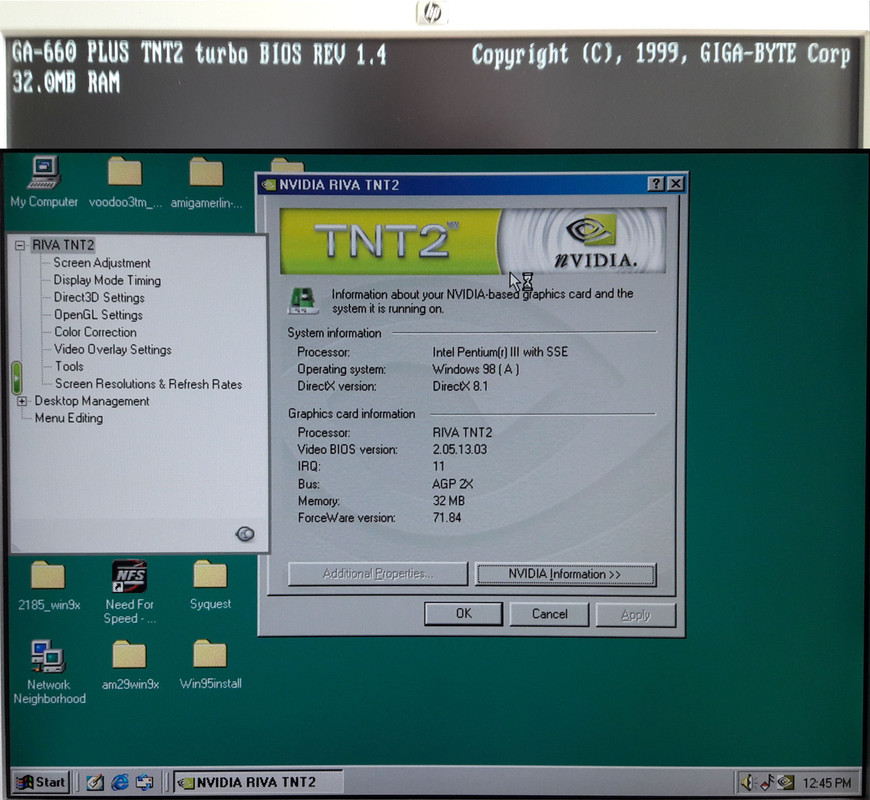The image size is (870, 800).
Task: Click the round pin icon in the side menu
Action: (x=245, y=534)
